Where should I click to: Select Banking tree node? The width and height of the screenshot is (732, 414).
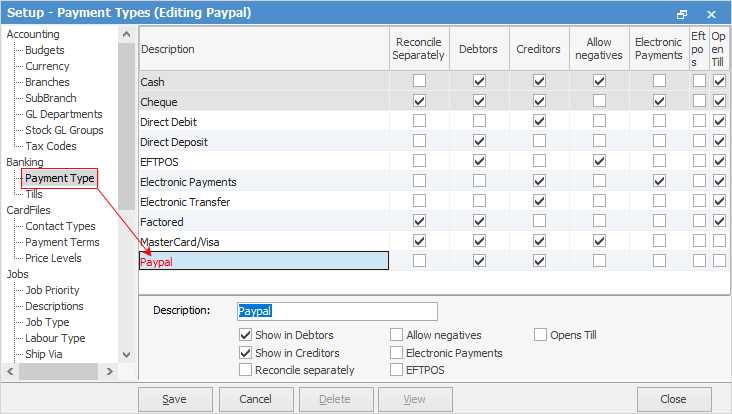[x=25, y=162]
